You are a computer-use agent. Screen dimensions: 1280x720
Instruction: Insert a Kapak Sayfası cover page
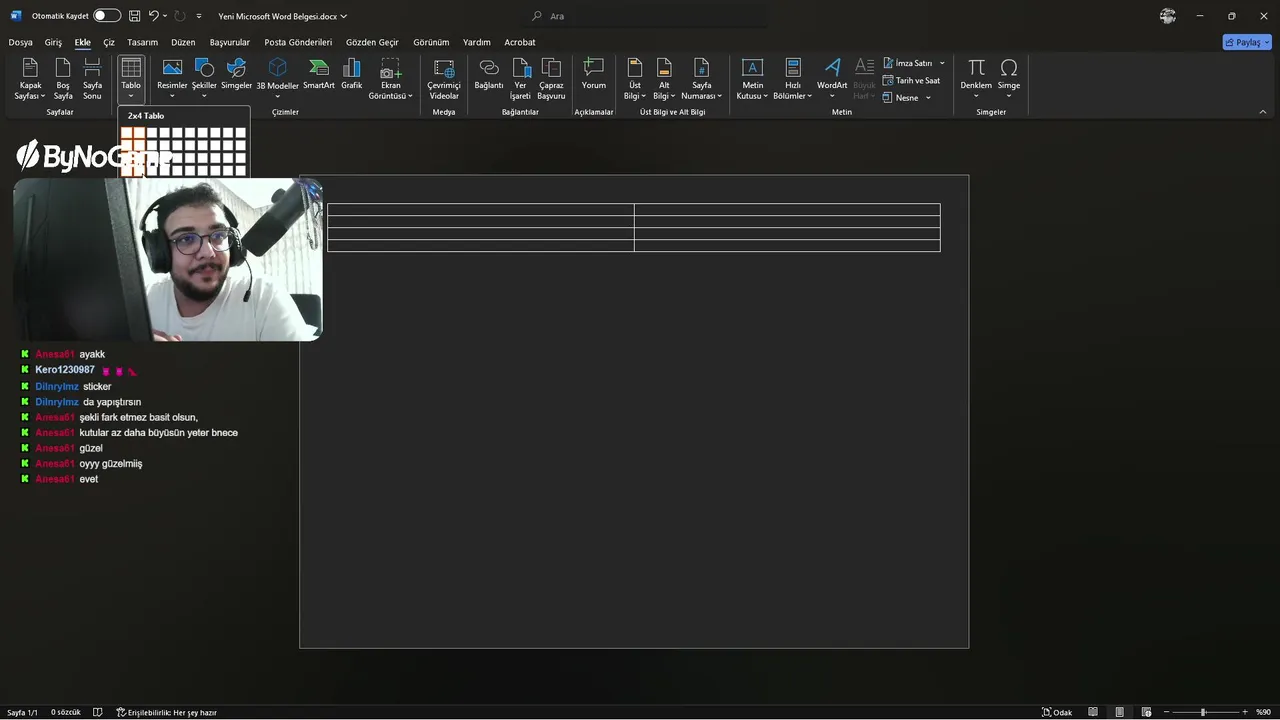30,80
